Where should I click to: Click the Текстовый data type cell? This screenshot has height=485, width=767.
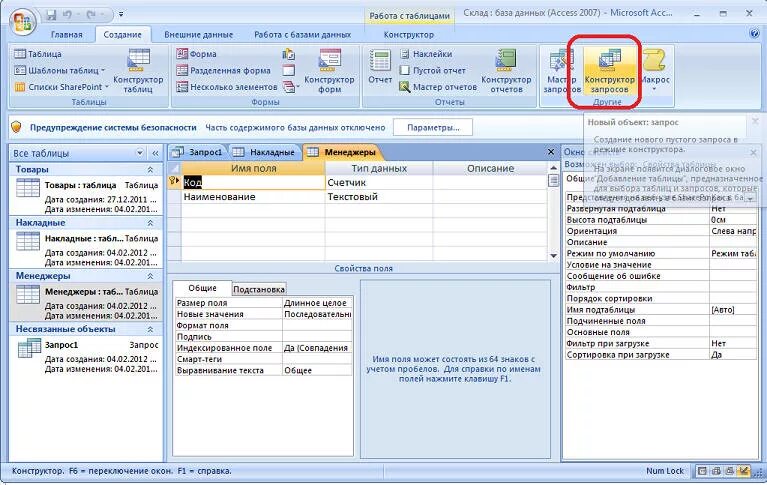point(379,197)
